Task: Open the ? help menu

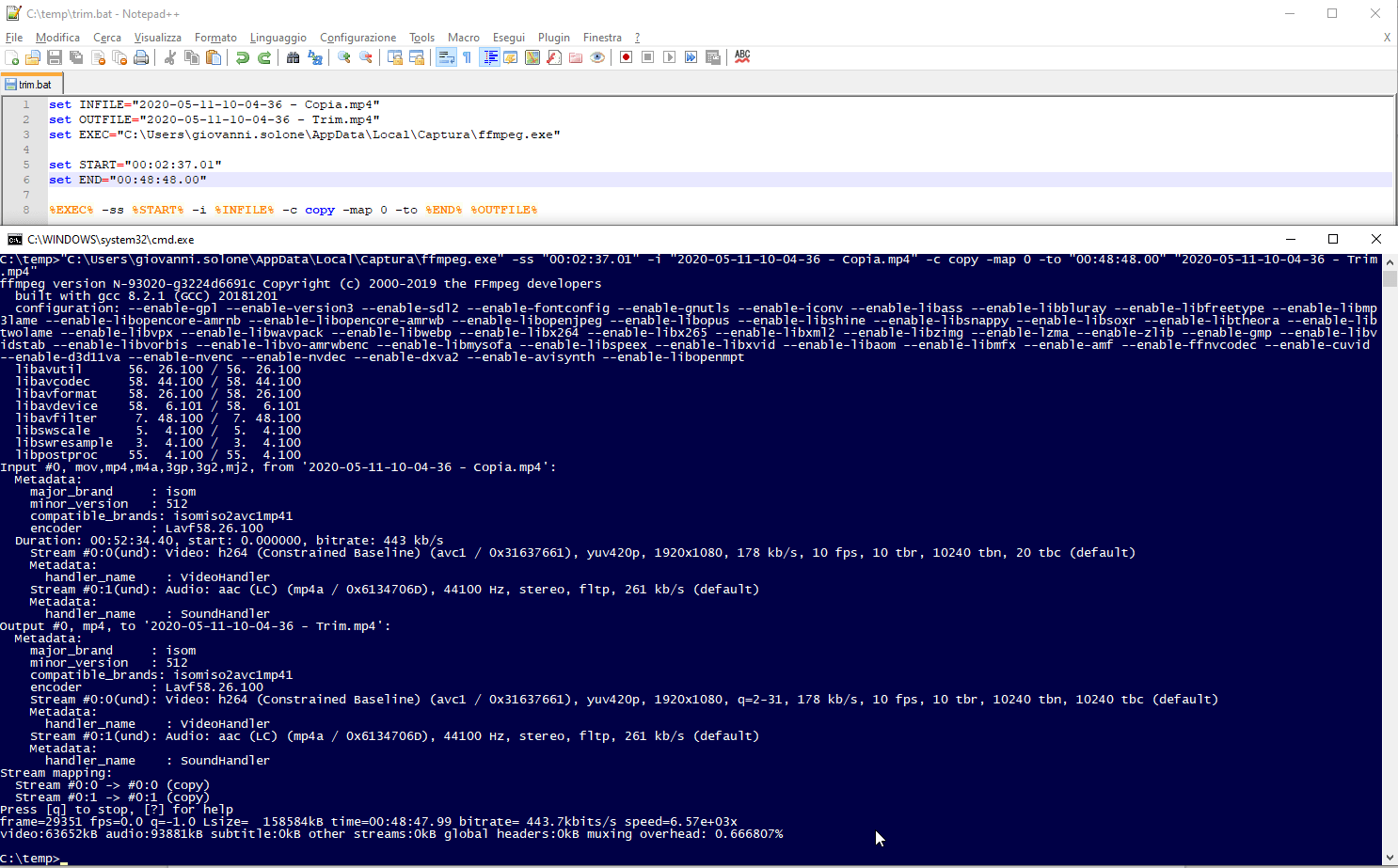Action: [x=637, y=38]
